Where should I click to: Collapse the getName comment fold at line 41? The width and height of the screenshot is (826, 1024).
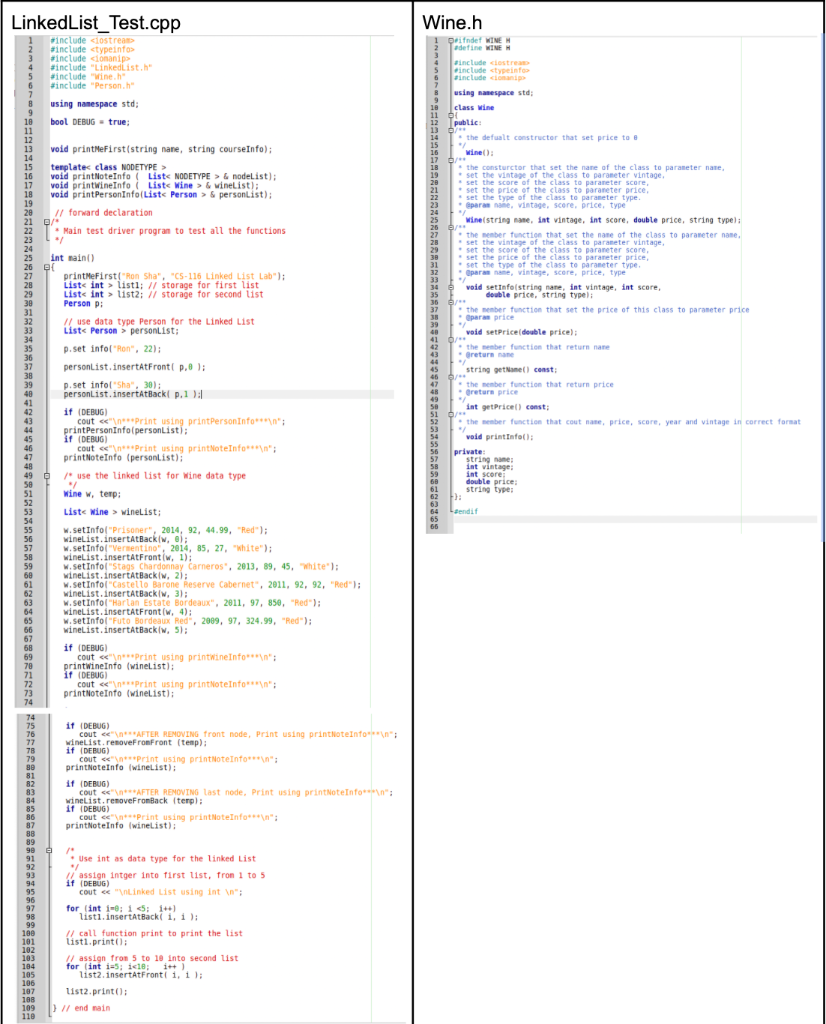coord(450,339)
